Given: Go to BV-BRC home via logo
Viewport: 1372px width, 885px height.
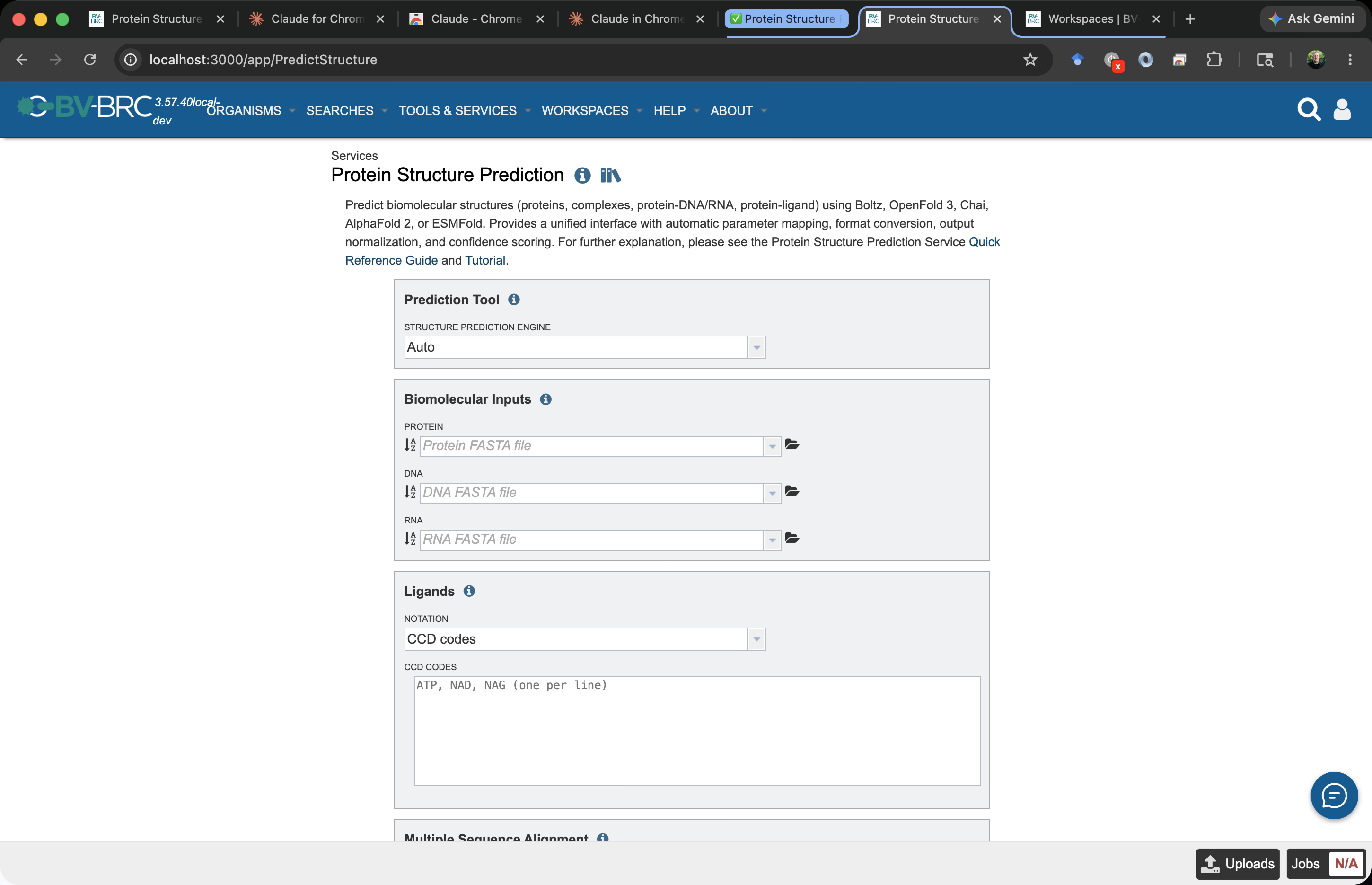Looking at the screenshot, I should (84, 107).
